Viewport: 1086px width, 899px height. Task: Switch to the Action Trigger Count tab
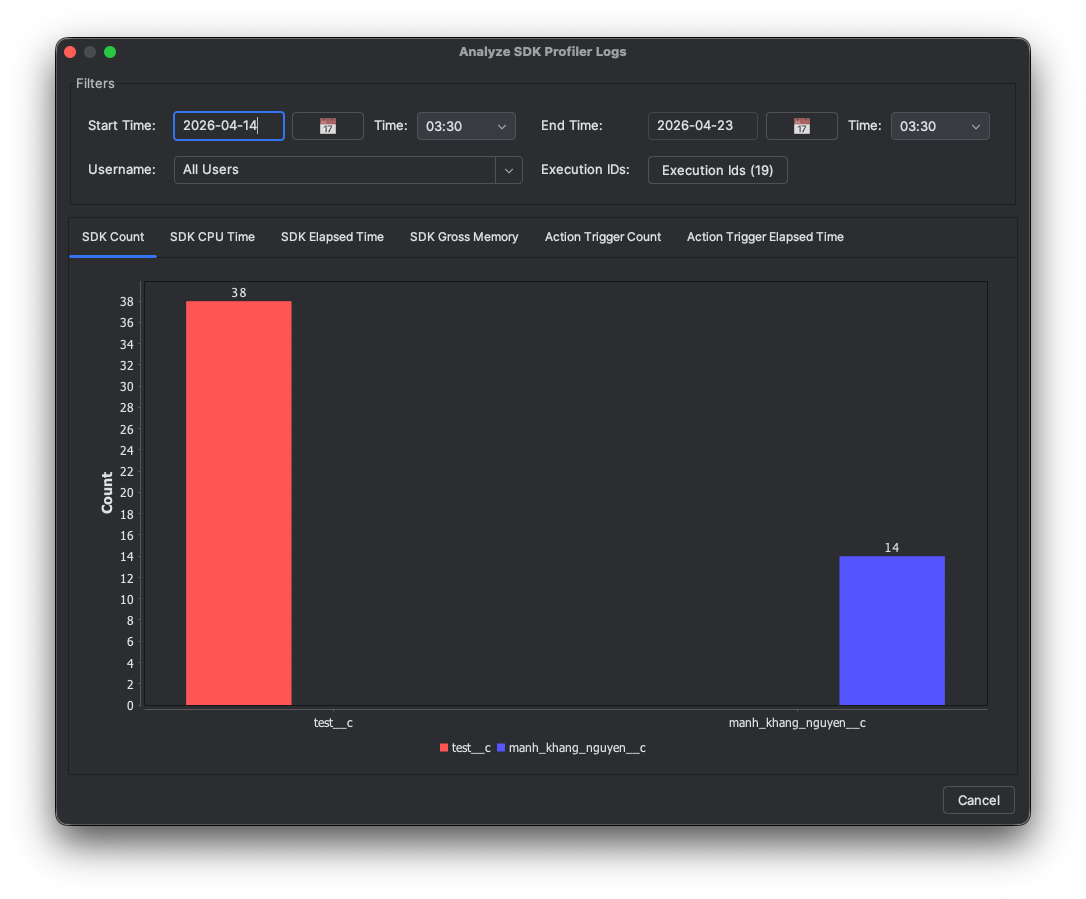(x=603, y=237)
